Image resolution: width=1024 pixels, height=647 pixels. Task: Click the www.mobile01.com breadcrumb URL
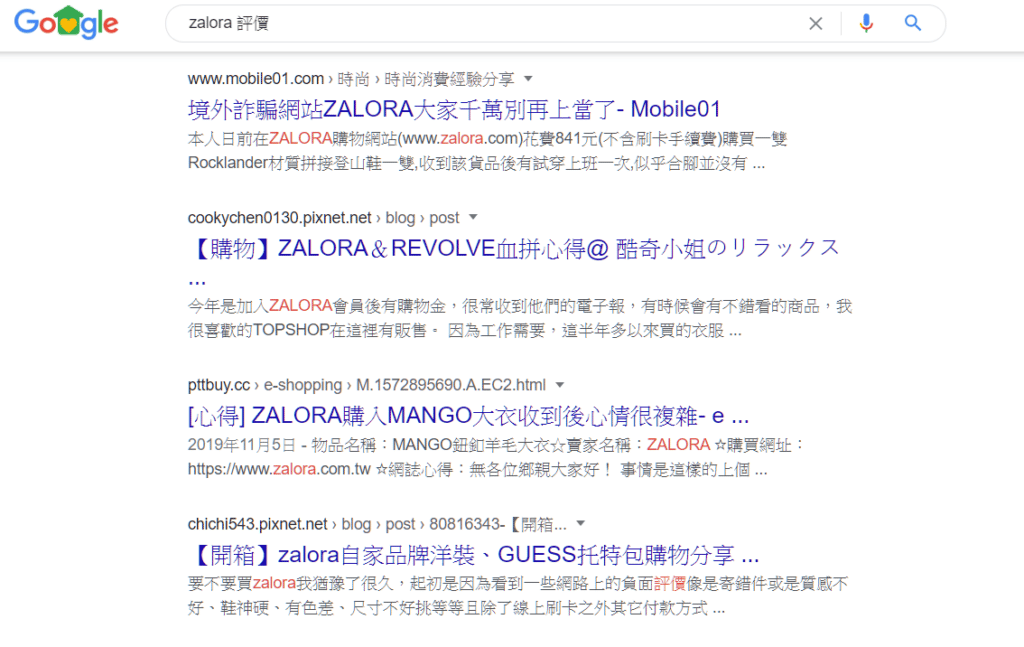click(256, 79)
